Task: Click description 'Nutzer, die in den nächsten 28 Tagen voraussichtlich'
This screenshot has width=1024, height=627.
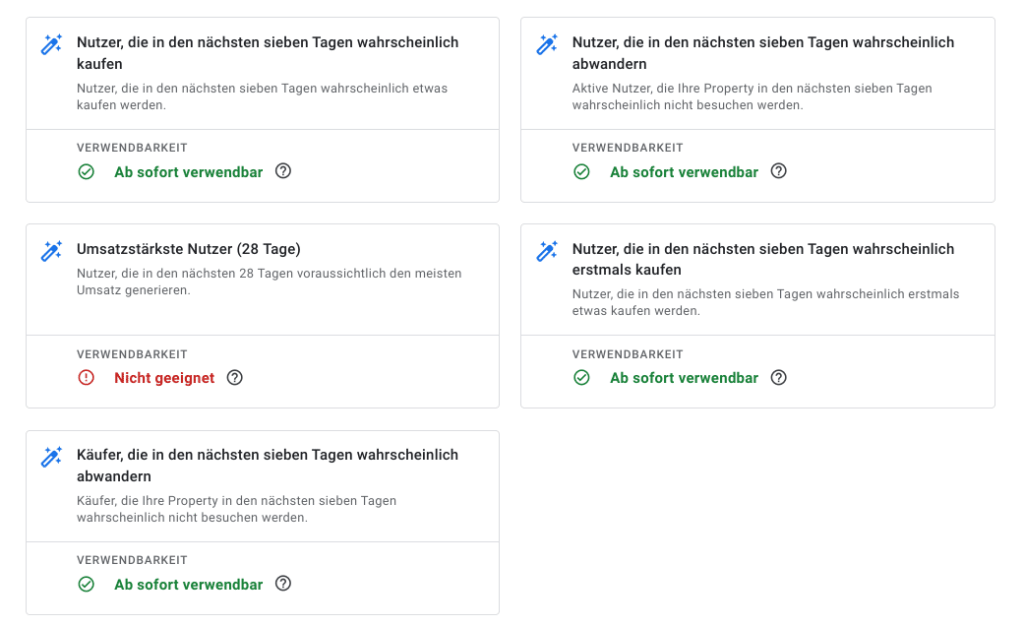Action: click(x=269, y=281)
